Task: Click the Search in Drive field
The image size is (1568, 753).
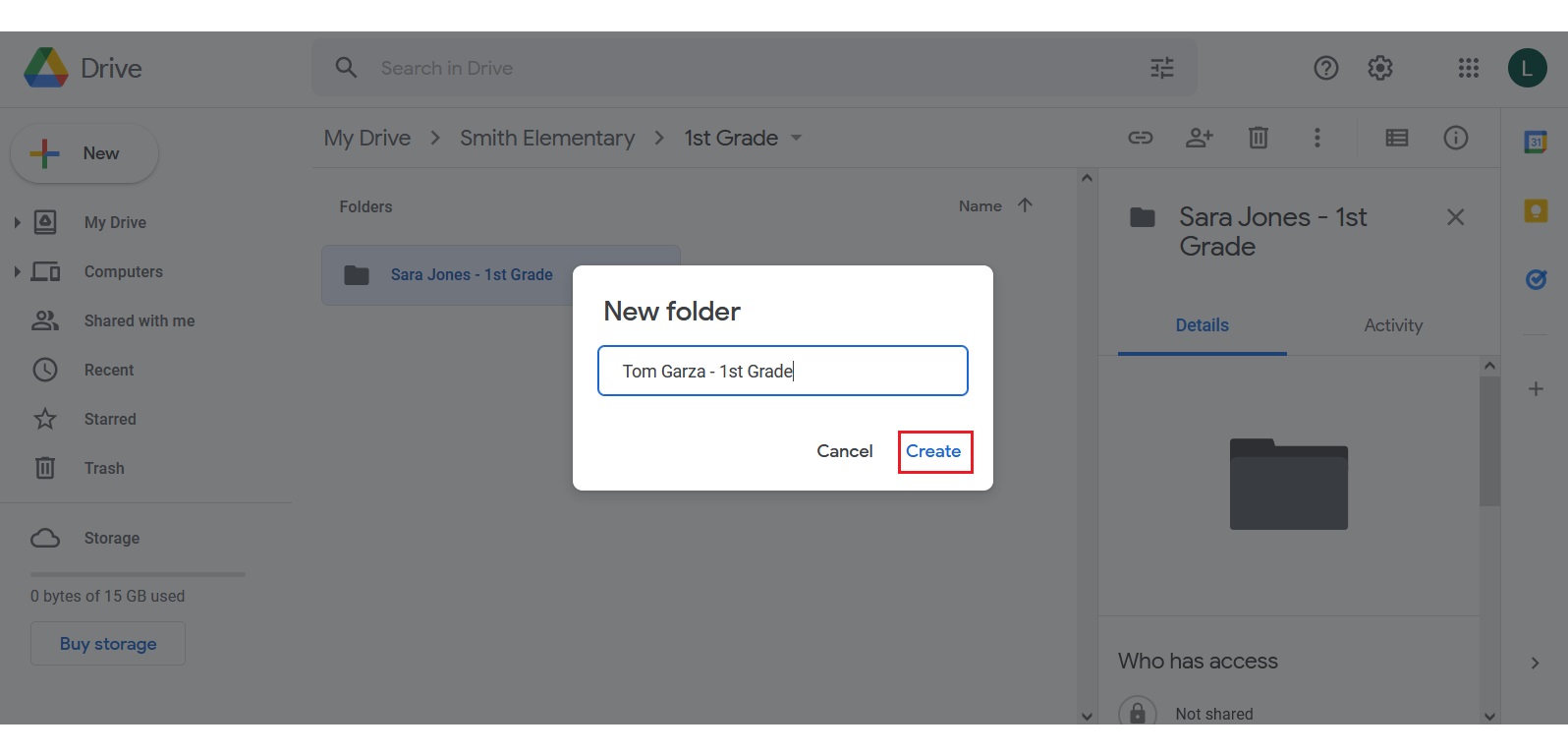Action: point(755,68)
